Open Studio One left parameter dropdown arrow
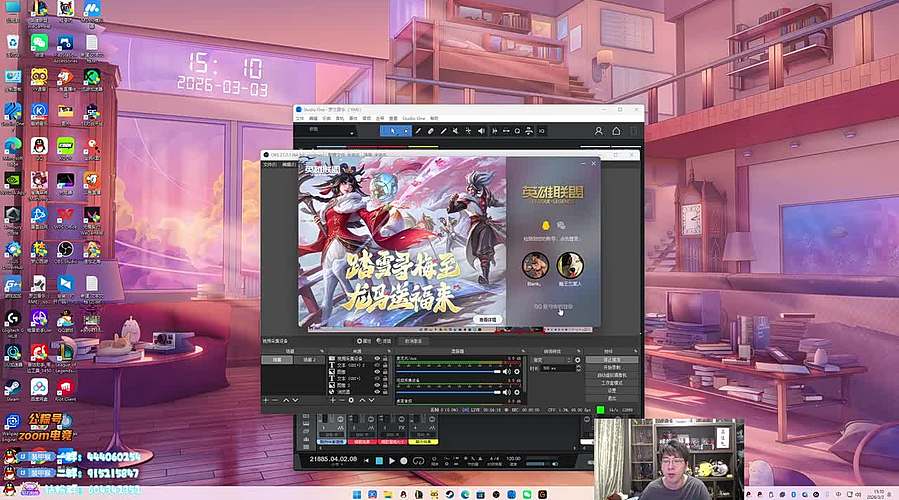 [x=352, y=133]
